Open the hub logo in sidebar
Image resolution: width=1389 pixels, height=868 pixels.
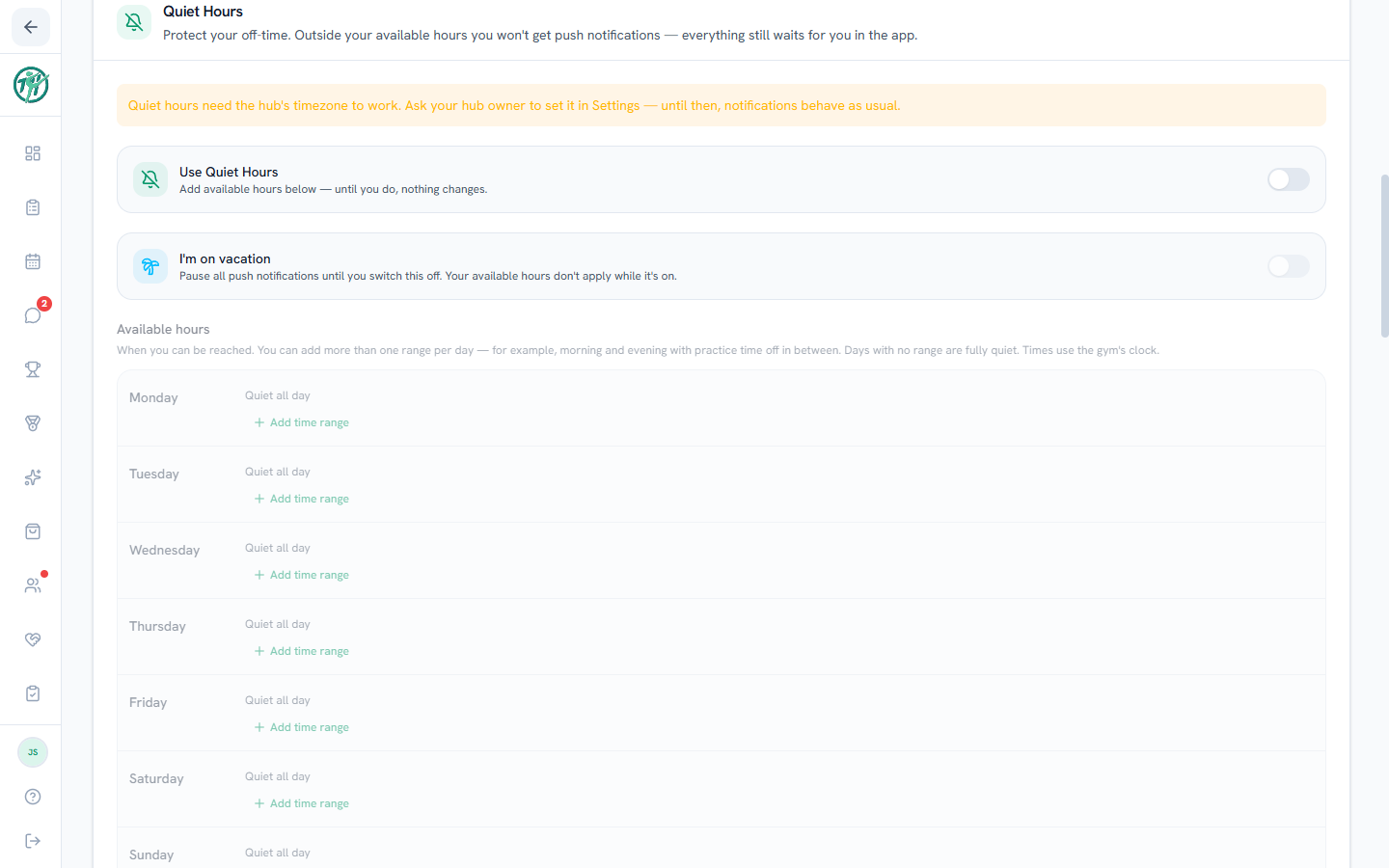31,85
